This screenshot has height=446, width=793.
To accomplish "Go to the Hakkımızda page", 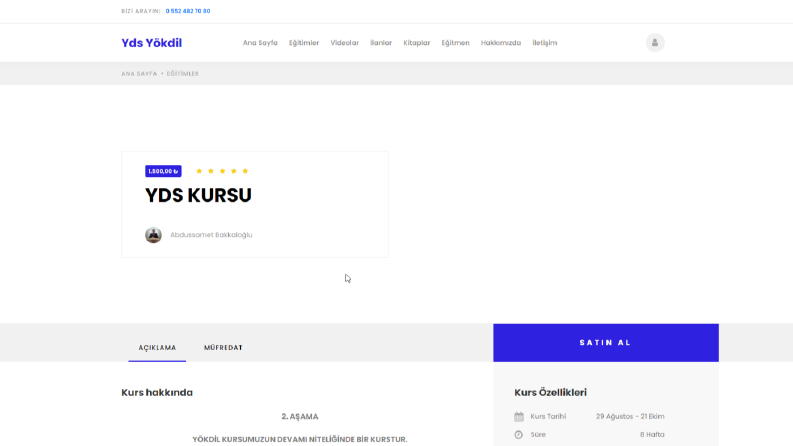I will [x=501, y=43].
